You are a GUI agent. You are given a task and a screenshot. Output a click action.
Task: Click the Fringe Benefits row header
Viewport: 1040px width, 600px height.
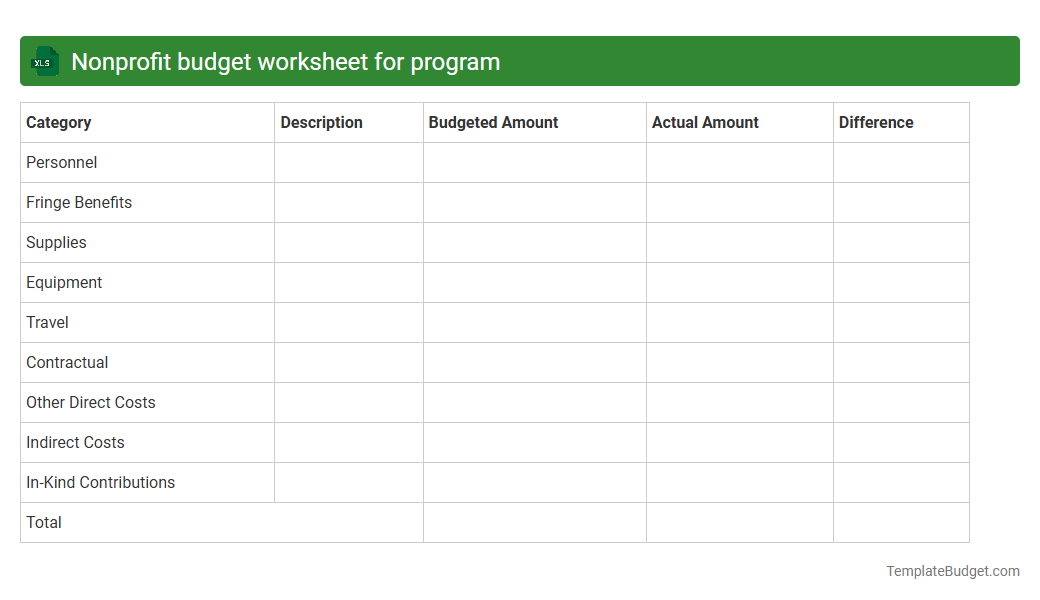78,202
